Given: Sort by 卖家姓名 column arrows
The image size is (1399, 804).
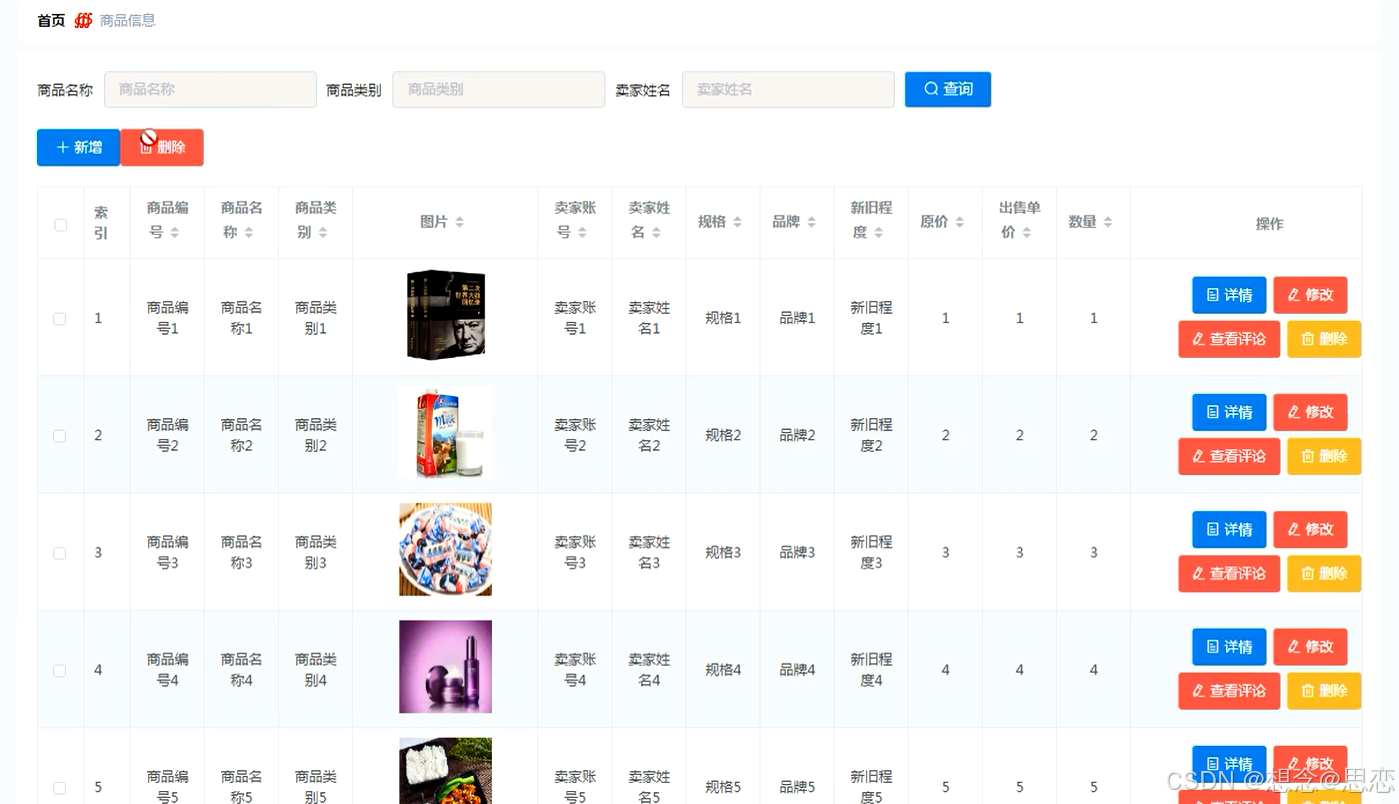Looking at the screenshot, I should [x=656, y=232].
